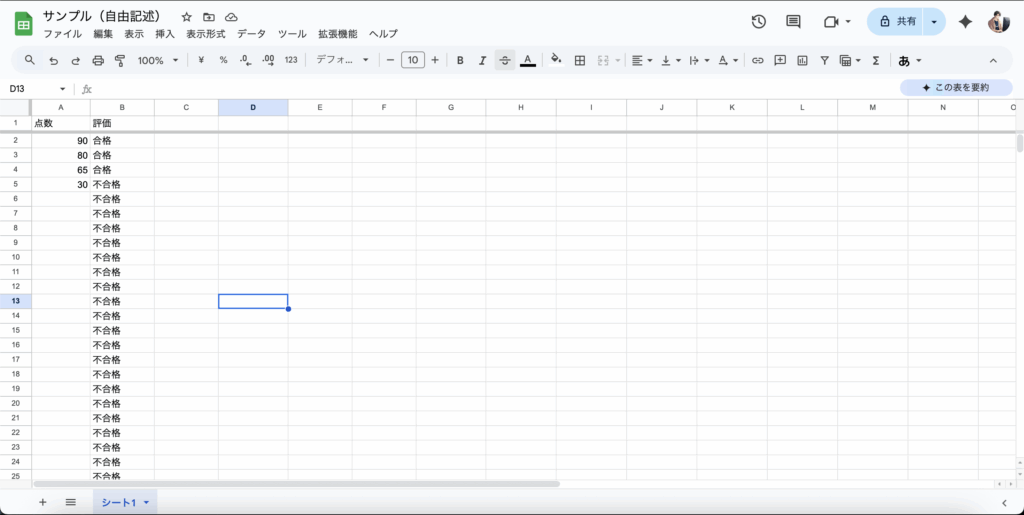Decrease decimal places

click(246, 60)
